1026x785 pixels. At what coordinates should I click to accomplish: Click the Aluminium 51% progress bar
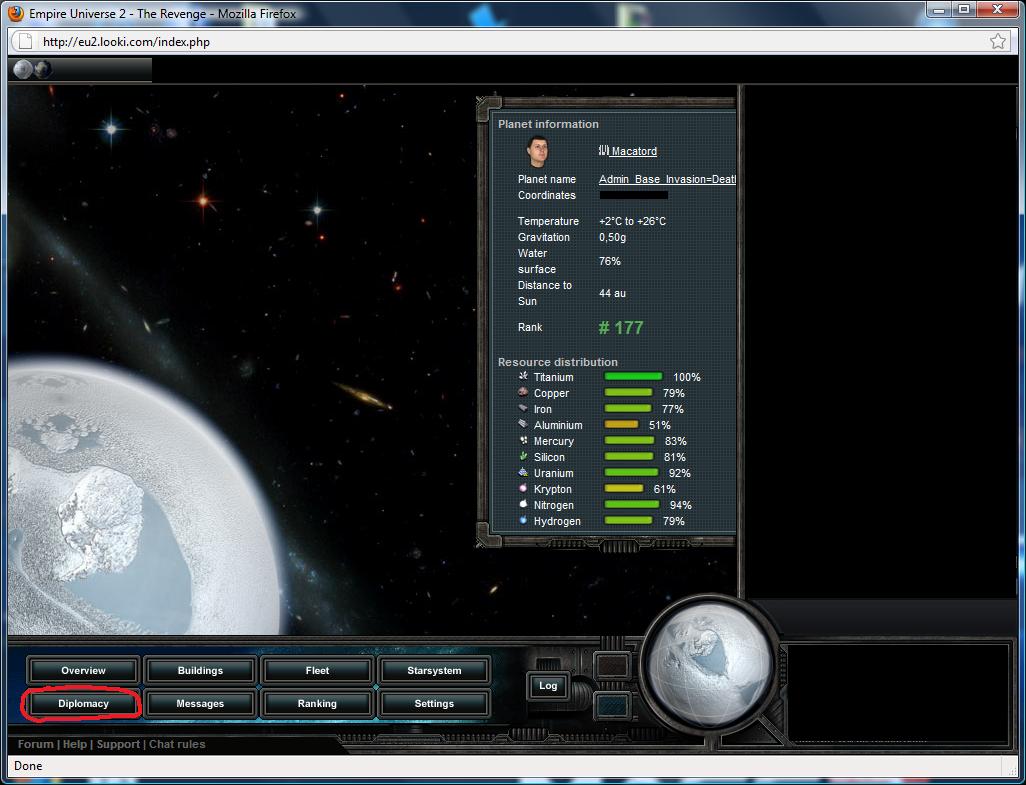621,425
